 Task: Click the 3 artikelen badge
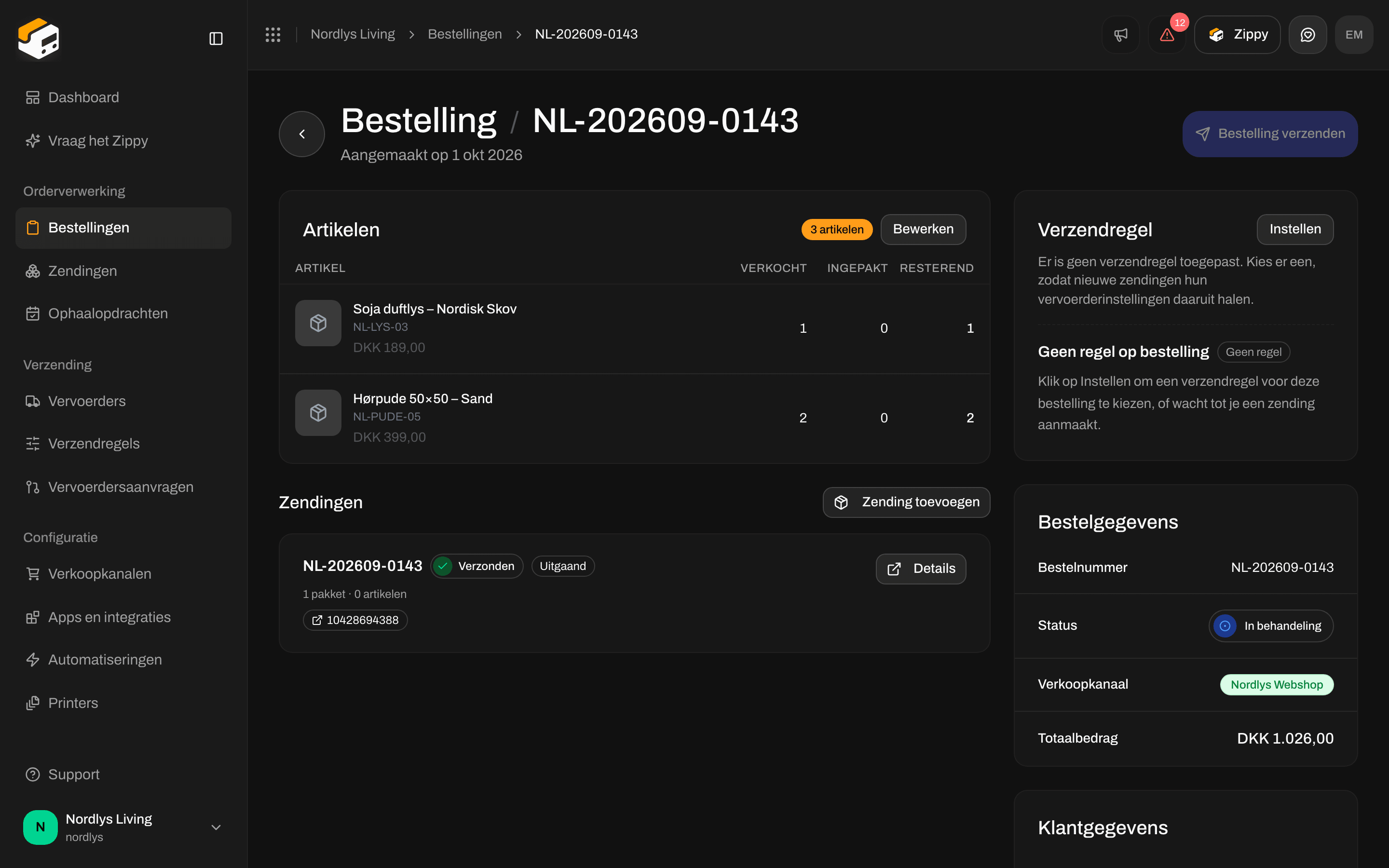pyautogui.click(x=837, y=230)
